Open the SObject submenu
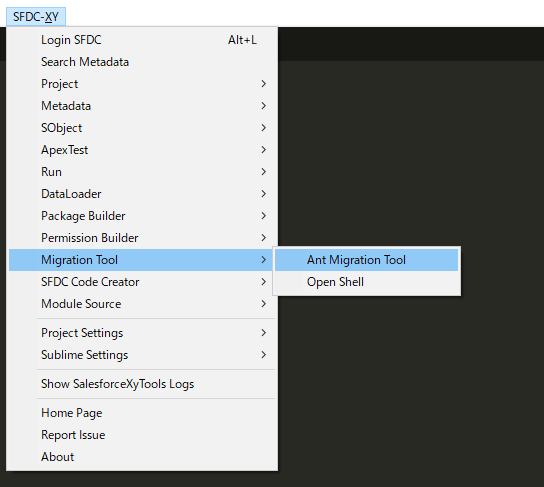This screenshot has height=487, width=544. [x=142, y=128]
